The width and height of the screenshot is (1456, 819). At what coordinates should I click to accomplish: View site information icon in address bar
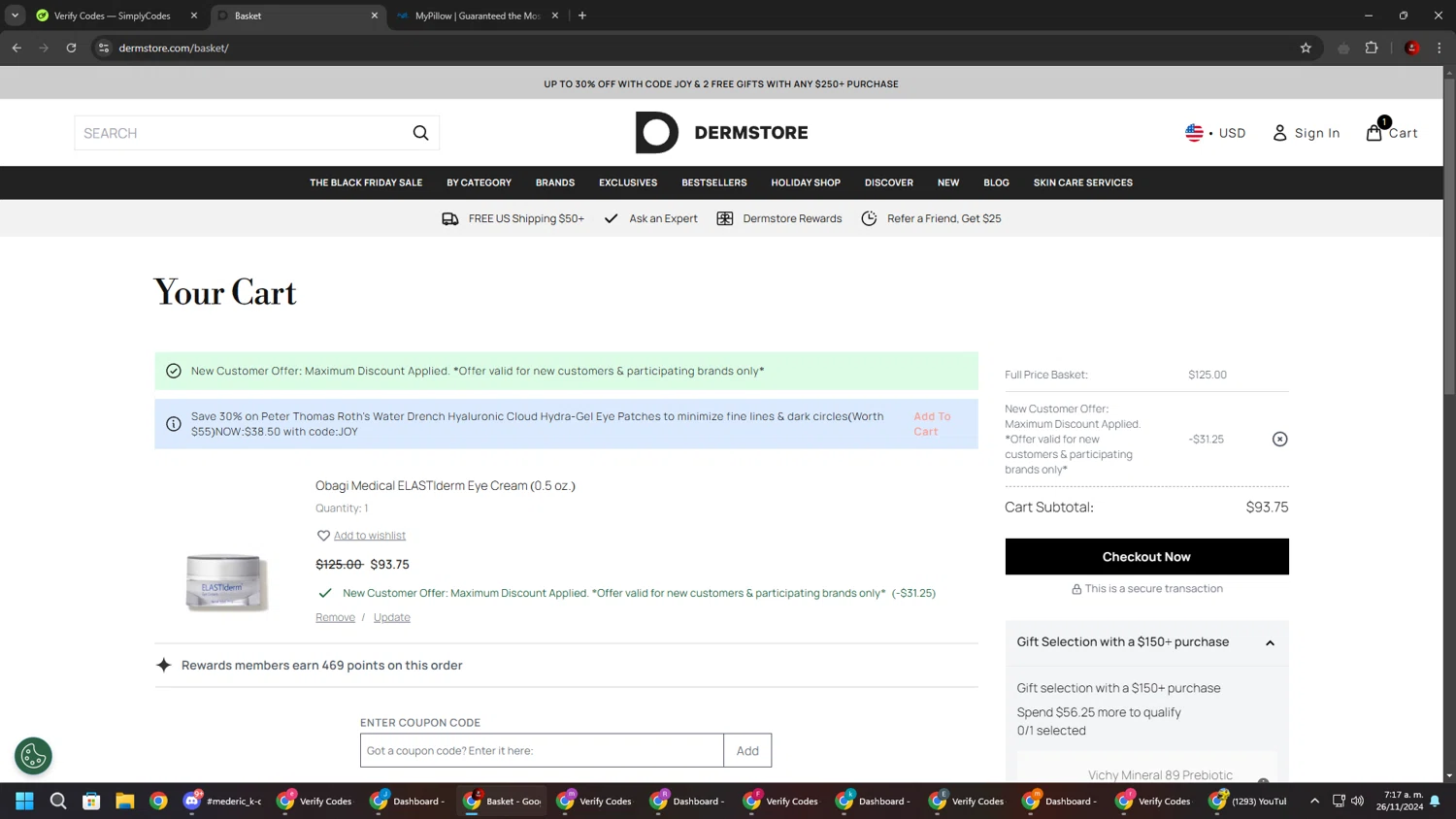coord(104,48)
